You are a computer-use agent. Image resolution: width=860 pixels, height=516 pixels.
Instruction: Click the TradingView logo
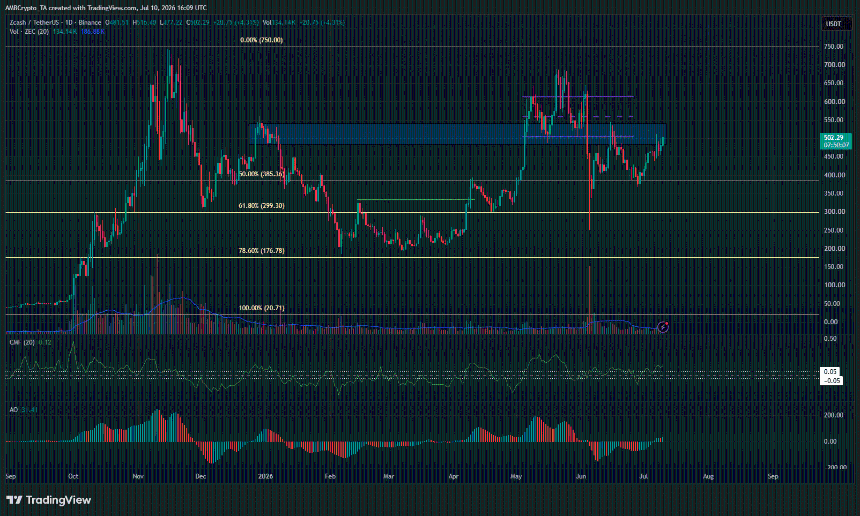(48, 500)
